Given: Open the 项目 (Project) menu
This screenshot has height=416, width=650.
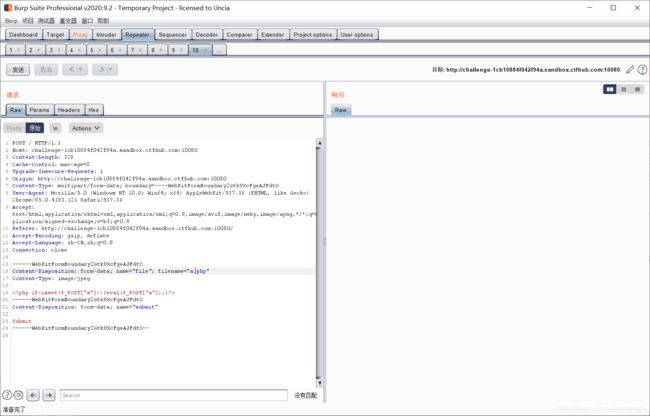Looking at the screenshot, I should click(27, 21).
